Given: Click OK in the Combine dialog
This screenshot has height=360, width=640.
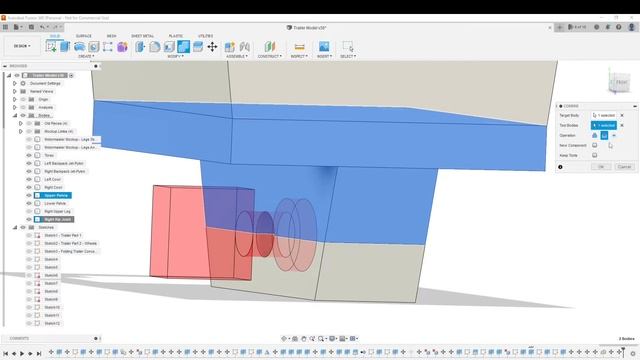Looking at the screenshot, I should 601,167.
